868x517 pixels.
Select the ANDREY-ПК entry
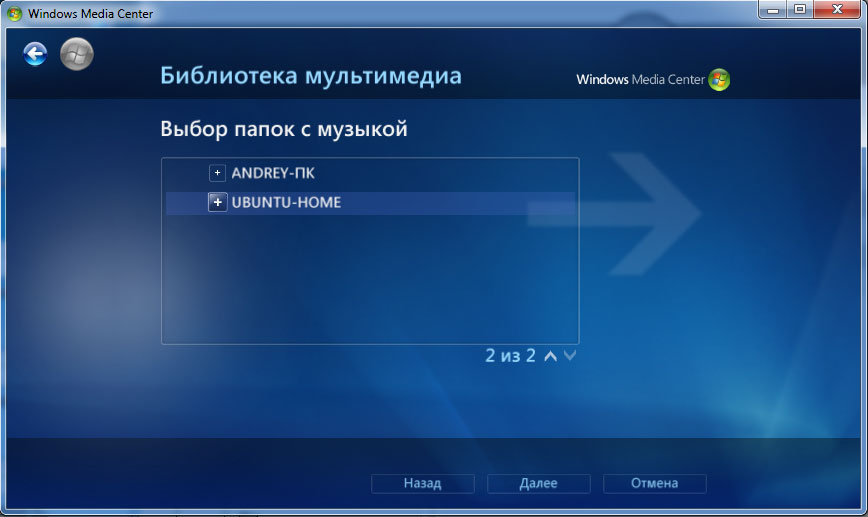273,173
